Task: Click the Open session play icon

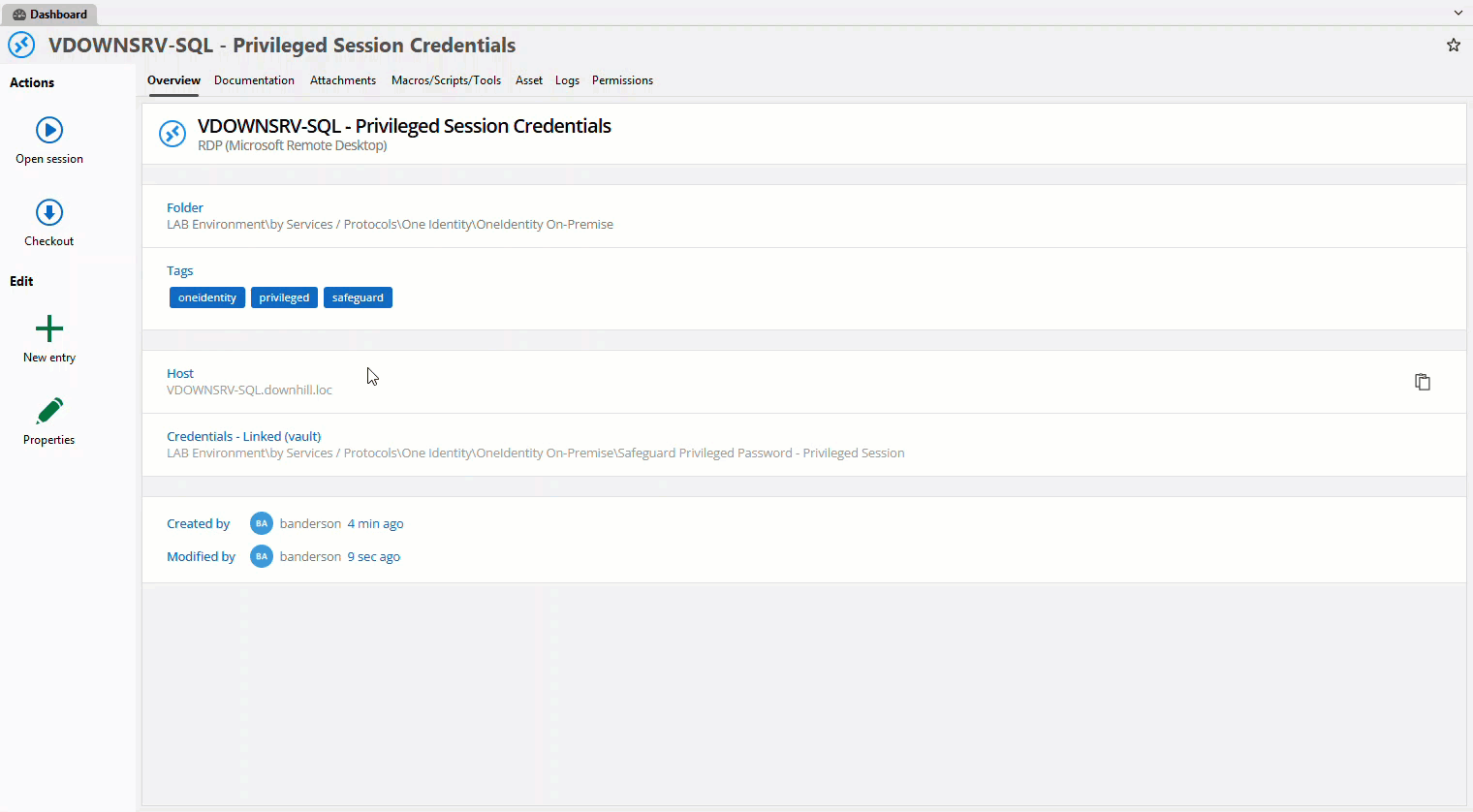Action: click(49, 130)
